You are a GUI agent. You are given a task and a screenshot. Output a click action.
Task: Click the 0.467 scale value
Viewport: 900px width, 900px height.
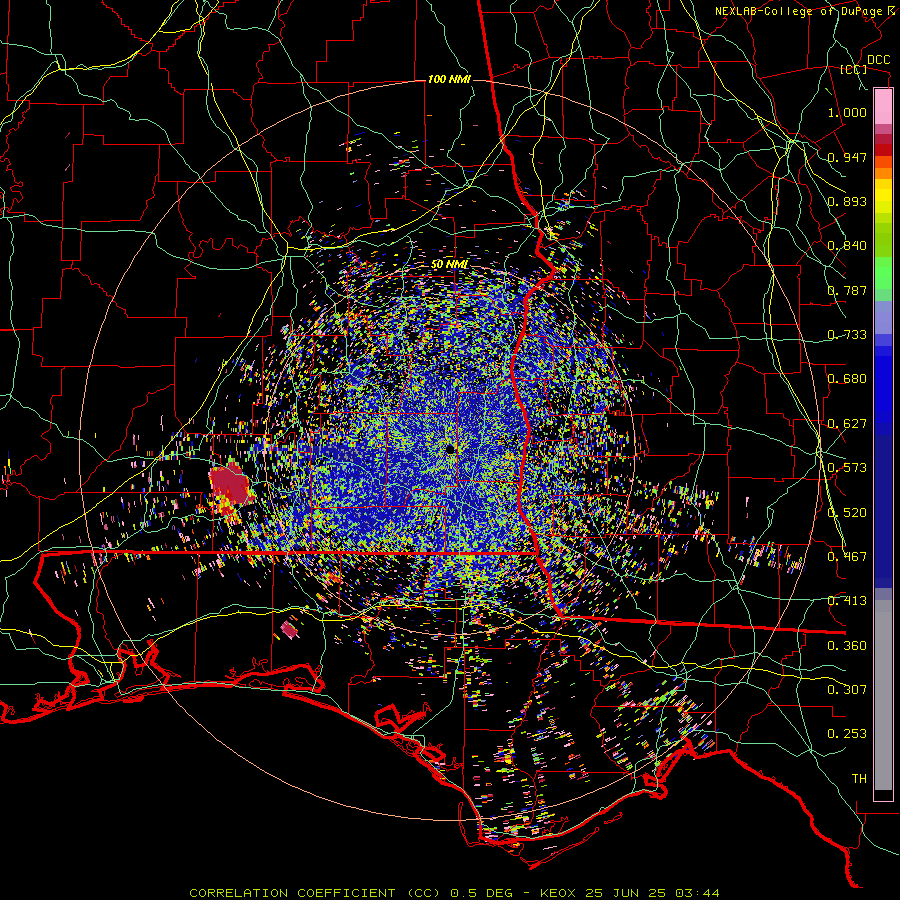847,557
